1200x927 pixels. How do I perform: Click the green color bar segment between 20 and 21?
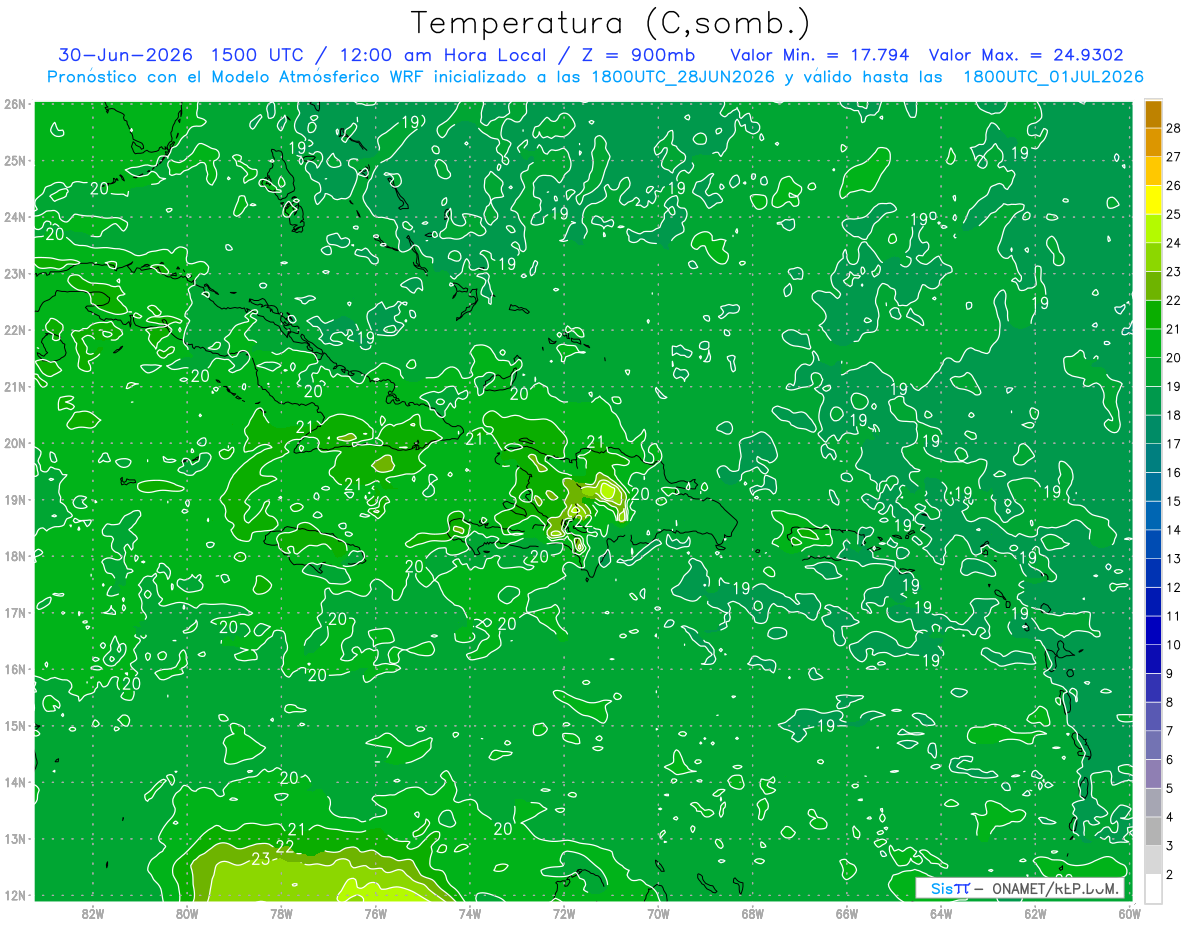[x=1153, y=343]
